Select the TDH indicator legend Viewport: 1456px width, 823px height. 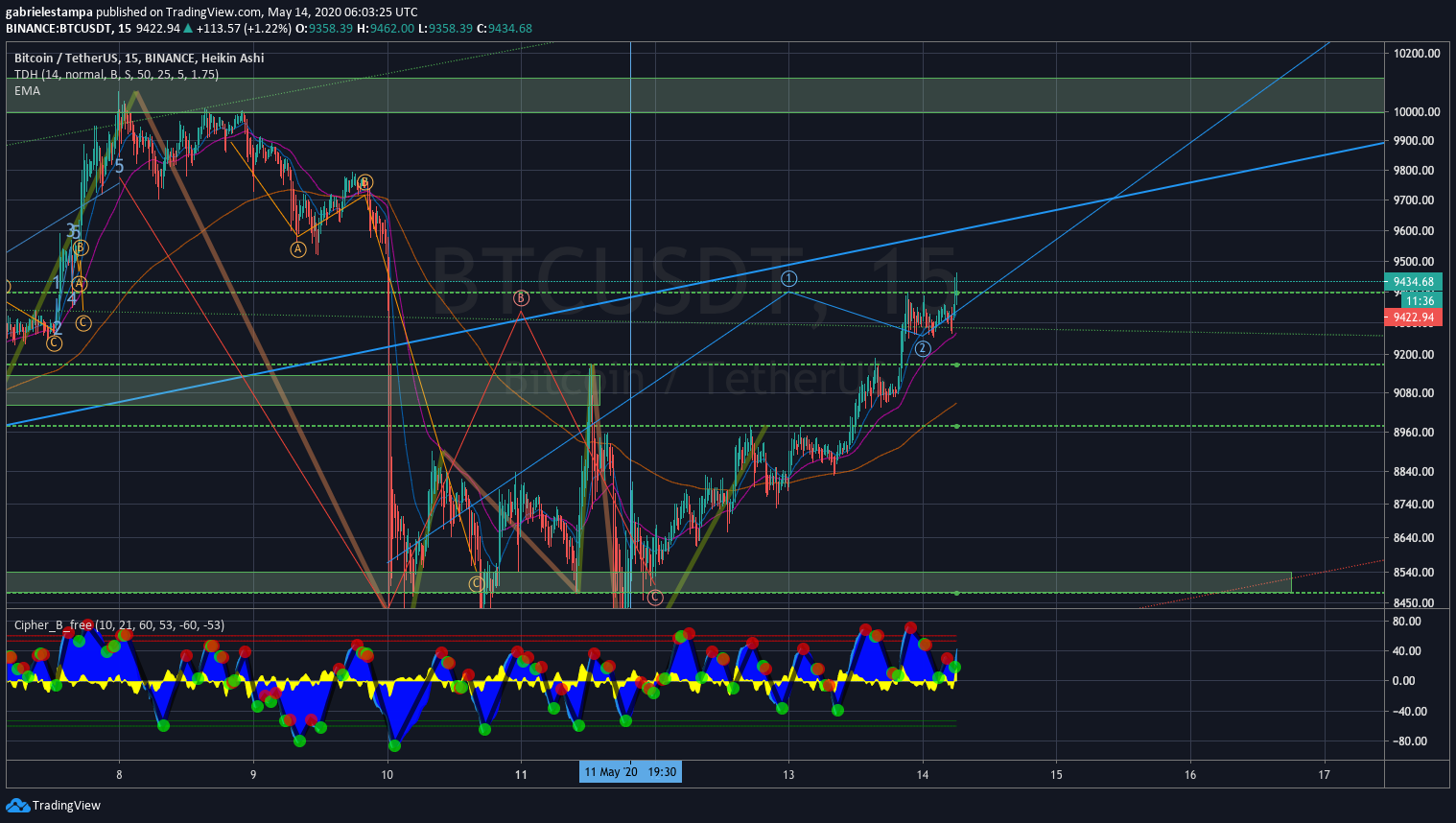tap(116, 74)
